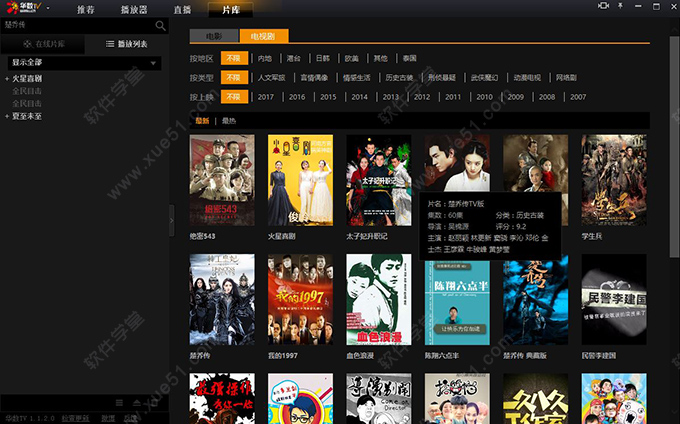Viewport: 680px width, 424px height.
Task: Click the 楚乔传 典藏版 title text
Action: pyautogui.click(x=524, y=356)
